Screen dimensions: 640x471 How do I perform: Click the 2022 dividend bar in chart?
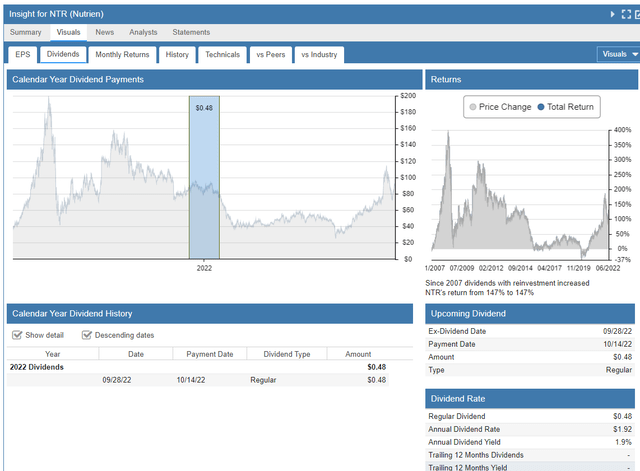pyautogui.click(x=204, y=177)
